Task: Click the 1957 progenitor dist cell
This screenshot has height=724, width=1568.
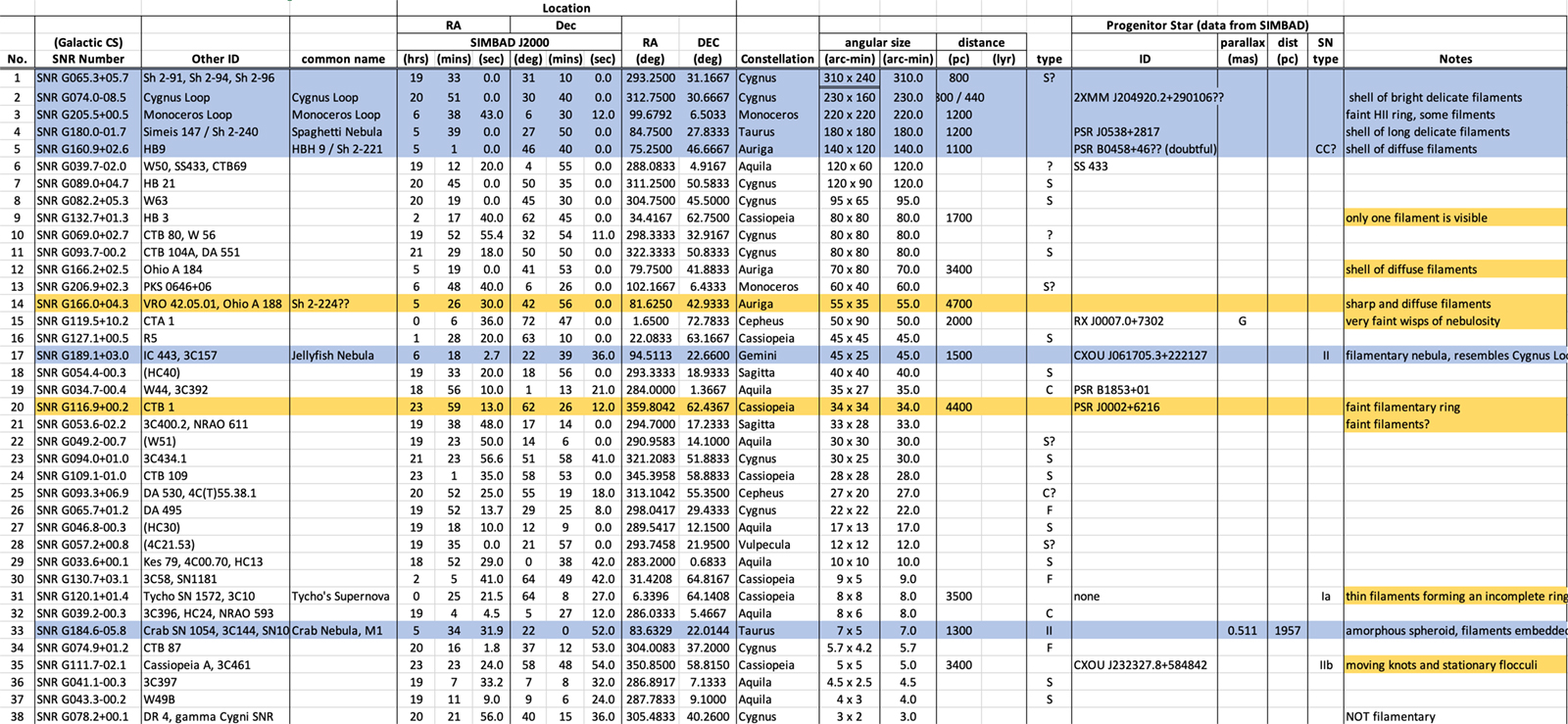Action: pyautogui.click(x=1288, y=630)
